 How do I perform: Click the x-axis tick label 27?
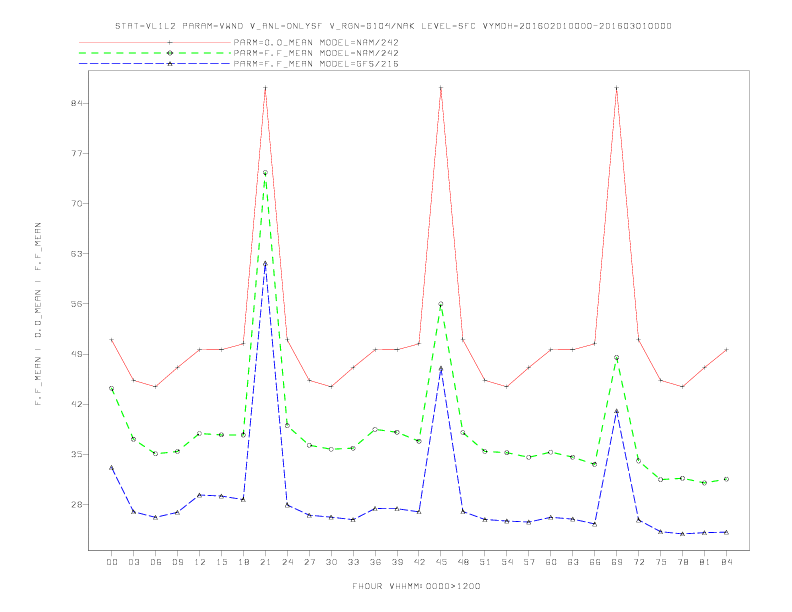click(309, 562)
